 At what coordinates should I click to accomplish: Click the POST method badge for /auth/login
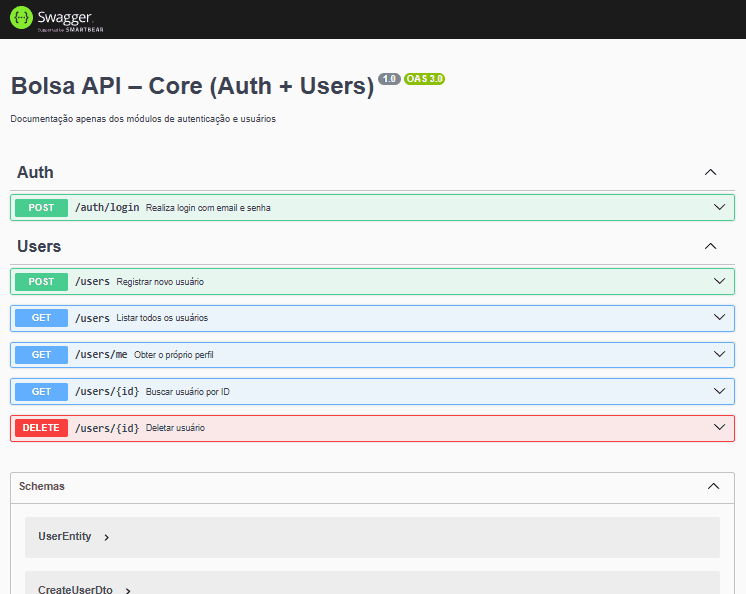41,208
